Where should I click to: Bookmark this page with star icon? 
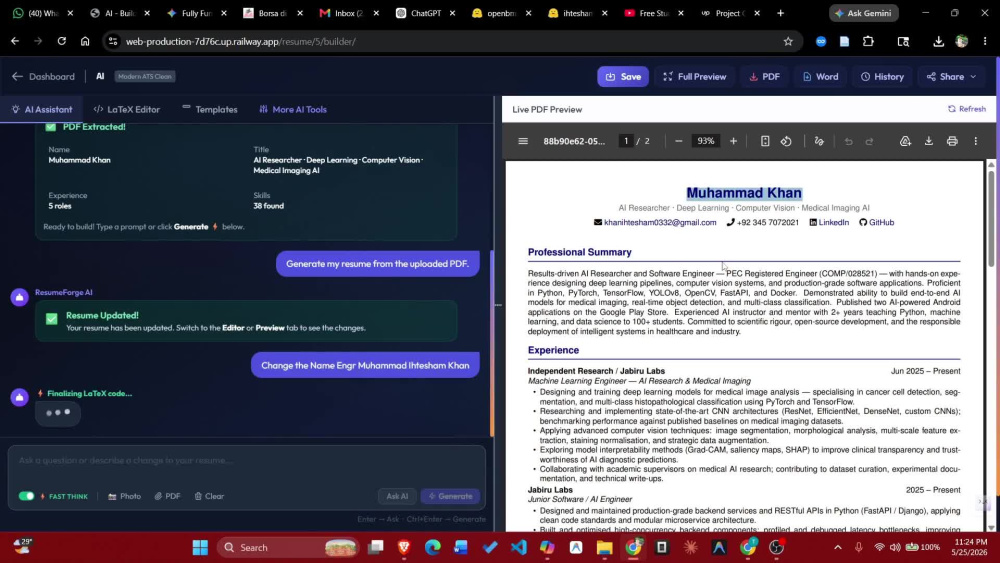788,41
